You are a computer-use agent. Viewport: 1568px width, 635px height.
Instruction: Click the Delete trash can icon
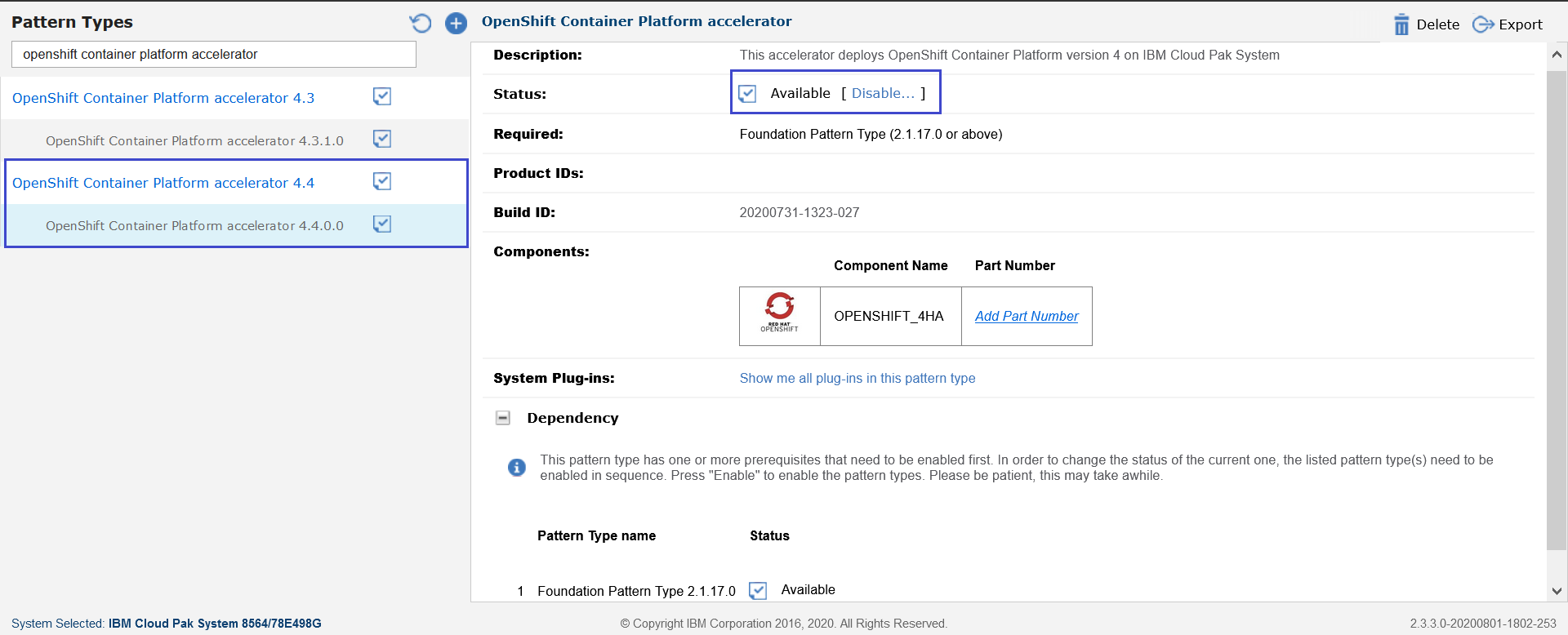(1401, 24)
